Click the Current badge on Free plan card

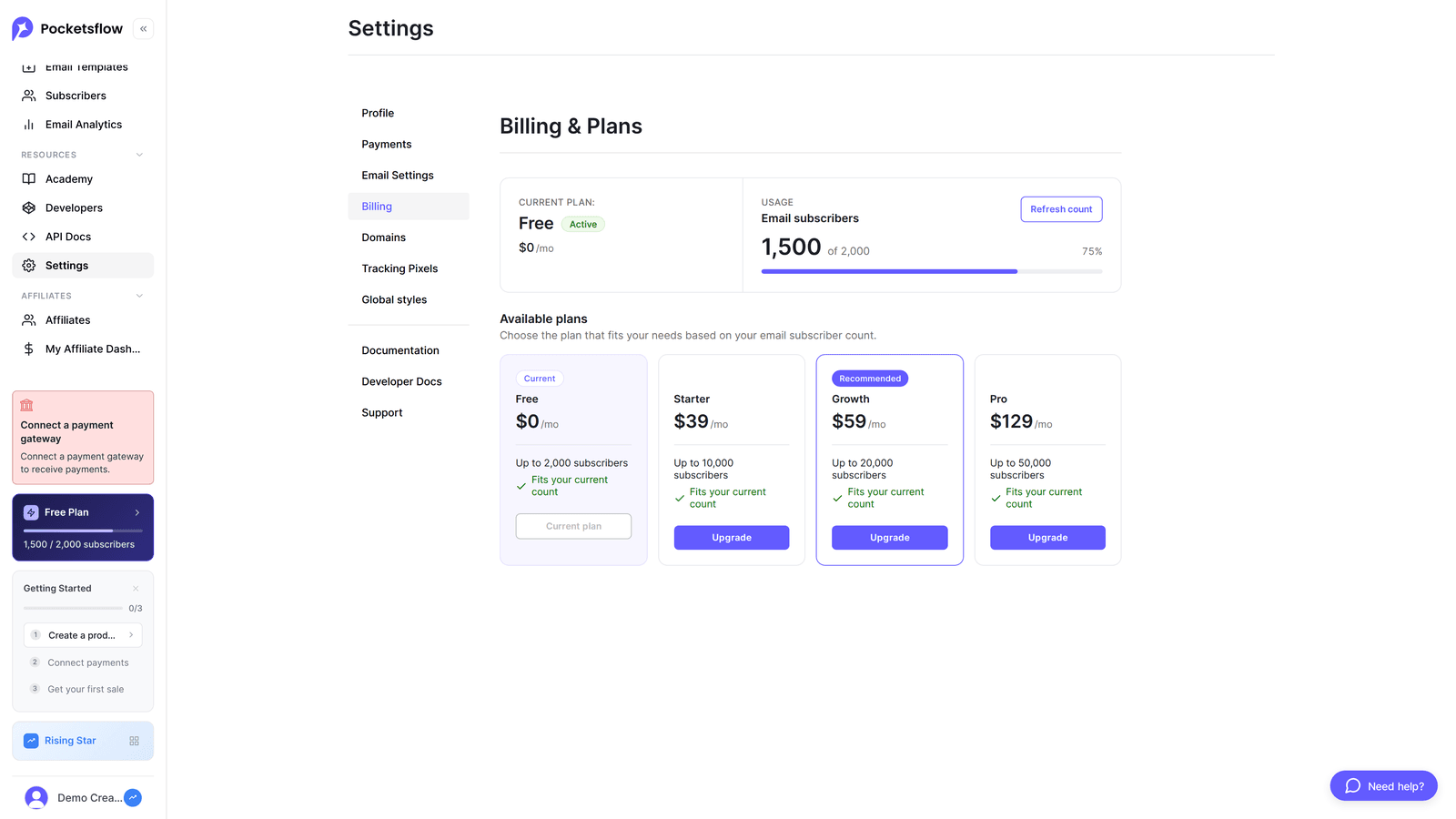tap(540, 379)
